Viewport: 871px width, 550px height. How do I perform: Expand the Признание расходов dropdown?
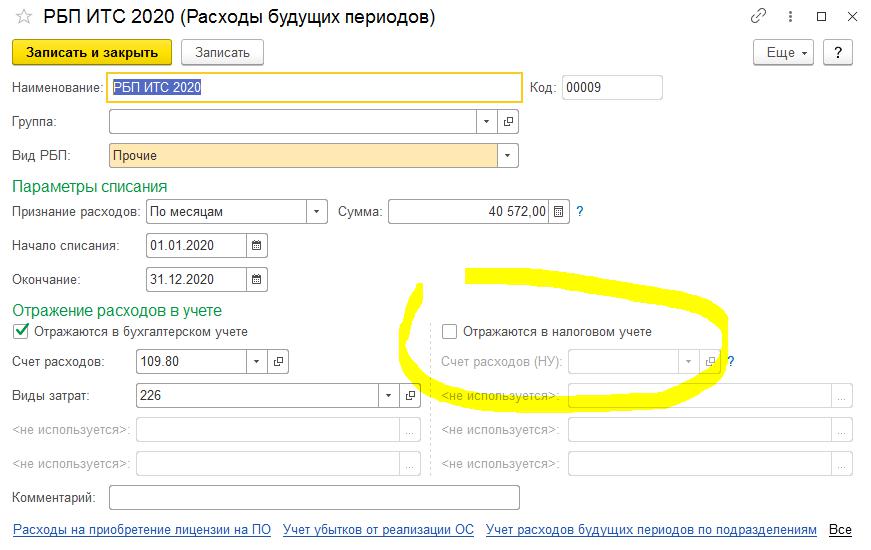tap(316, 212)
